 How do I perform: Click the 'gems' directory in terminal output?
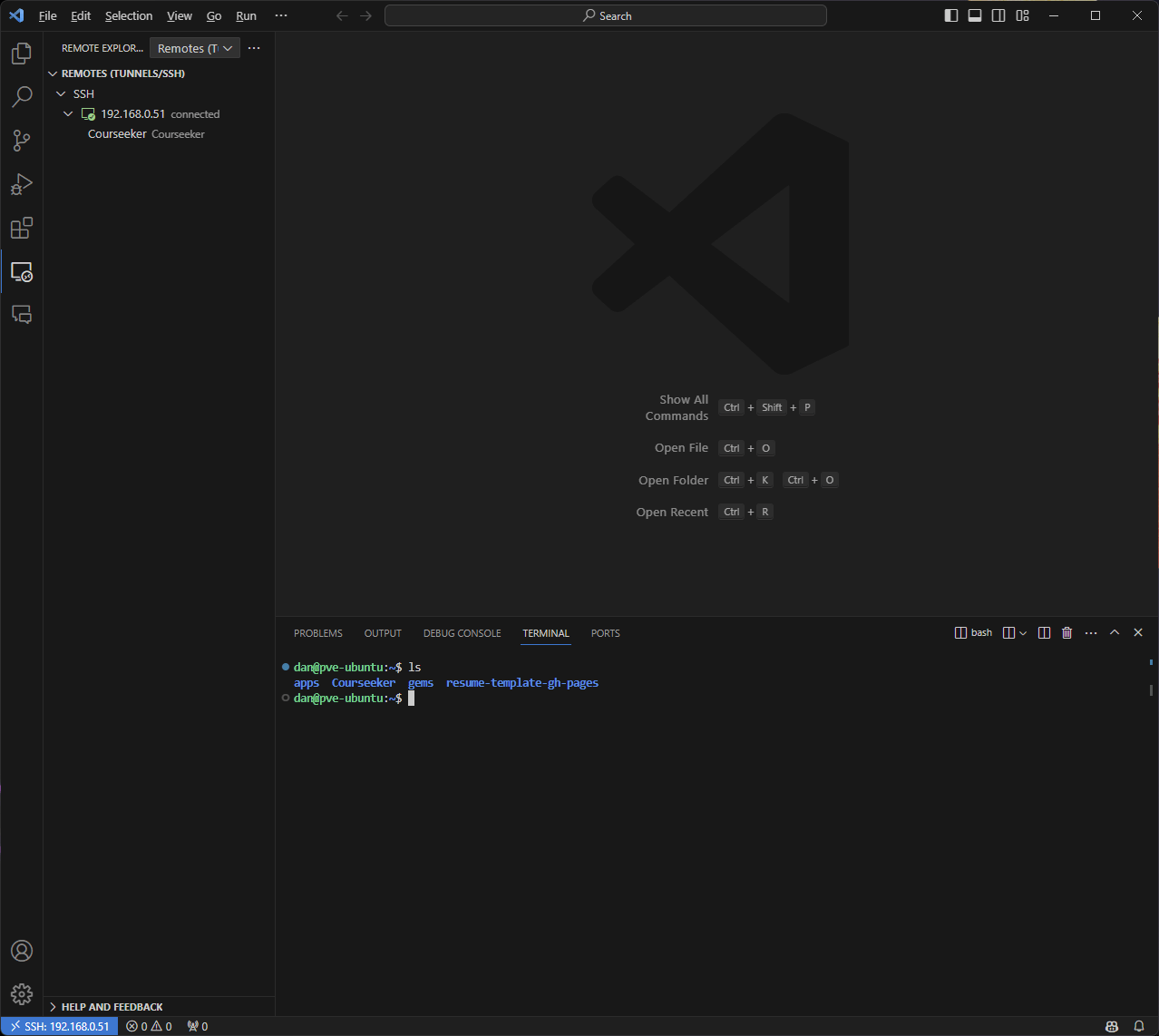point(421,682)
